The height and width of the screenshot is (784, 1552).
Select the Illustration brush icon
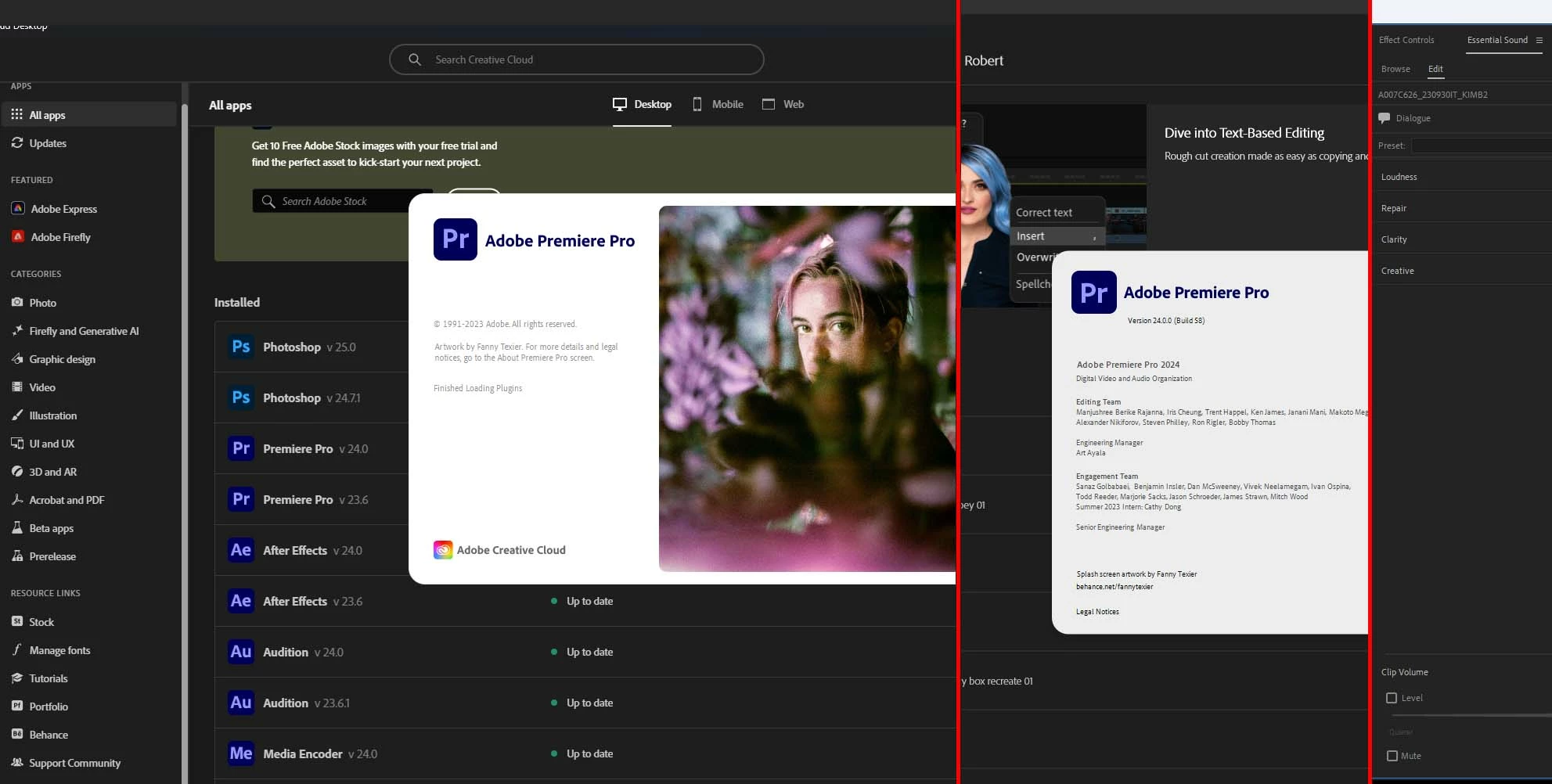click(17, 415)
